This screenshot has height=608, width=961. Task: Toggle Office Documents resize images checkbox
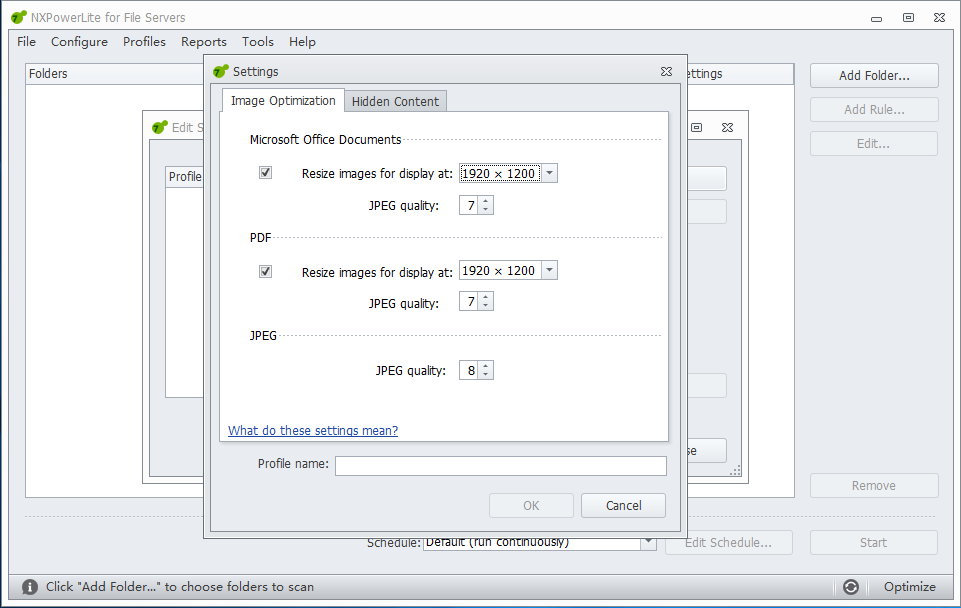265,173
